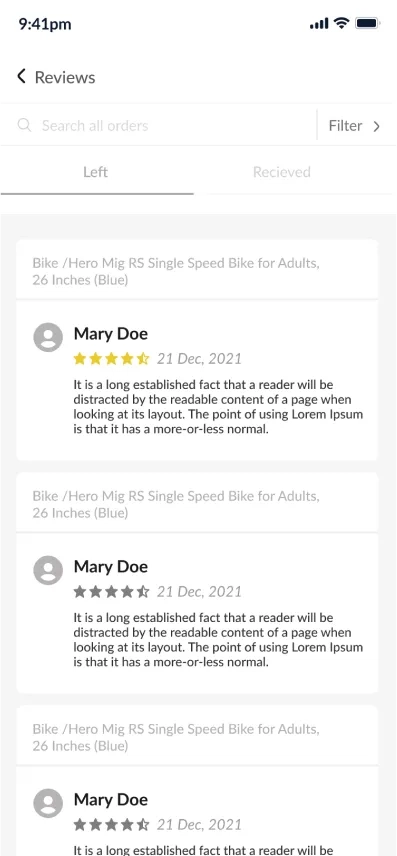Open third Hero Mig RS bike product title
The image size is (397, 856).
pos(176,737)
